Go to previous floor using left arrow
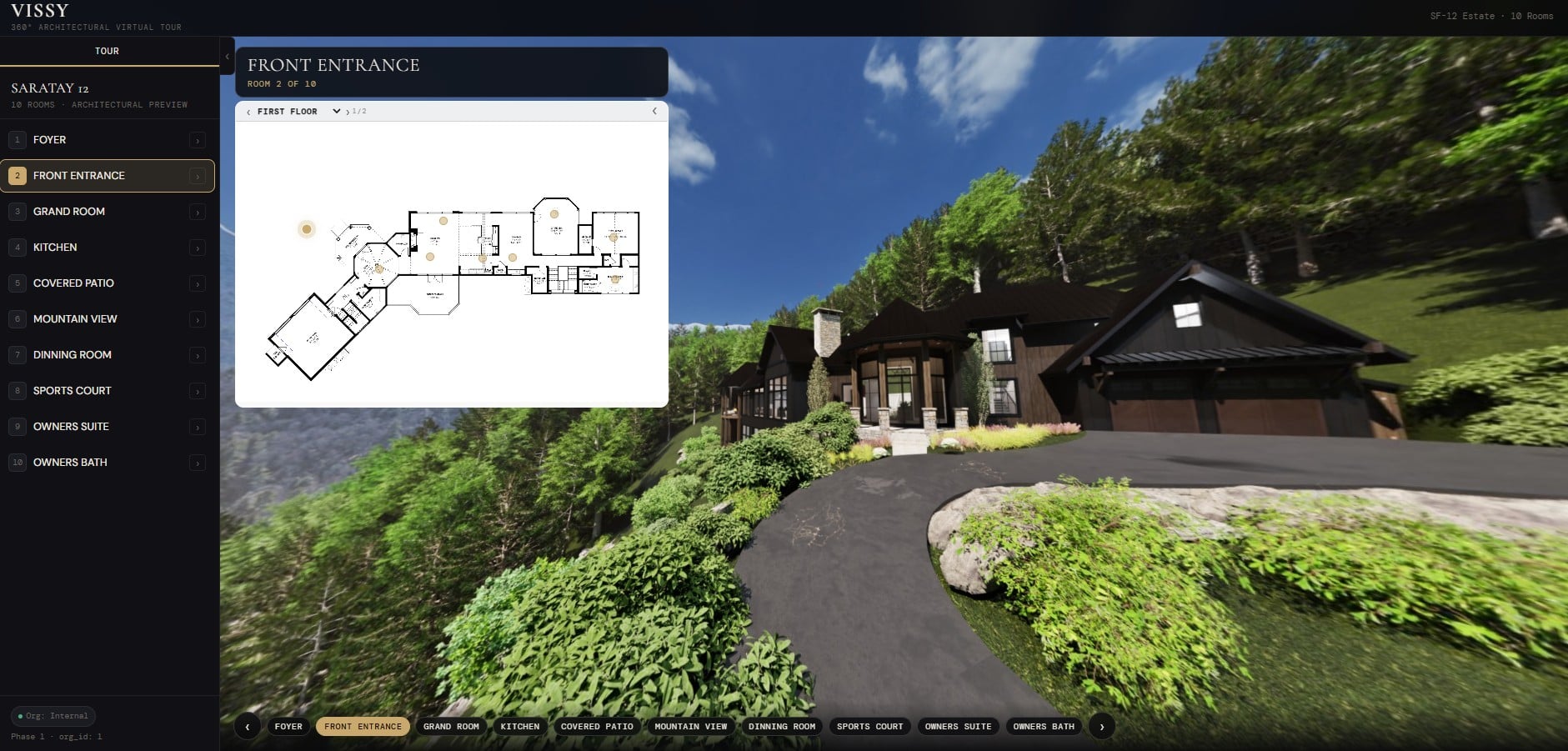Image resolution: width=1568 pixels, height=751 pixels. coord(248,112)
